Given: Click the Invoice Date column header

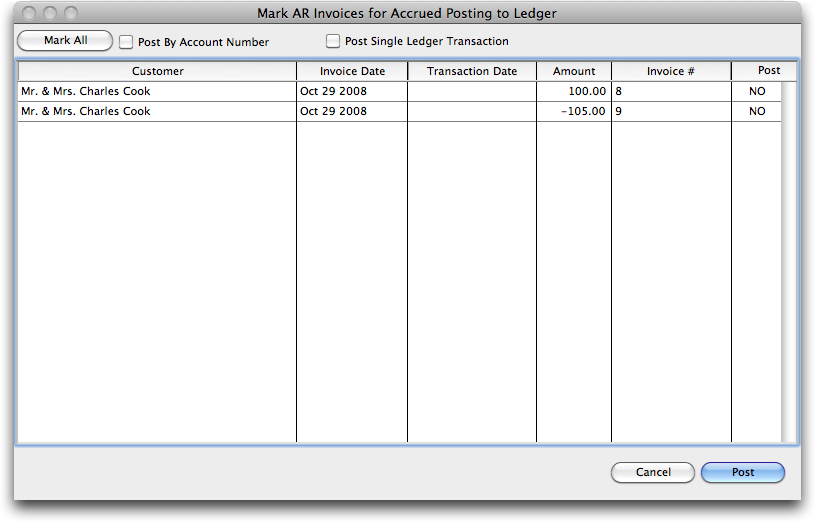Looking at the screenshot, I should tap(352, 71).
